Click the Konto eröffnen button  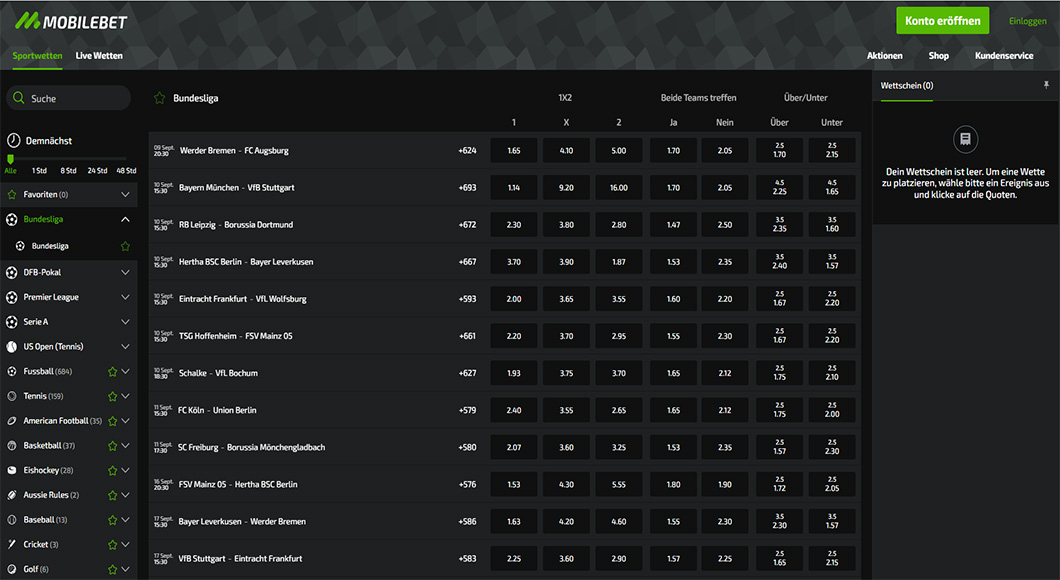point(942,21)
